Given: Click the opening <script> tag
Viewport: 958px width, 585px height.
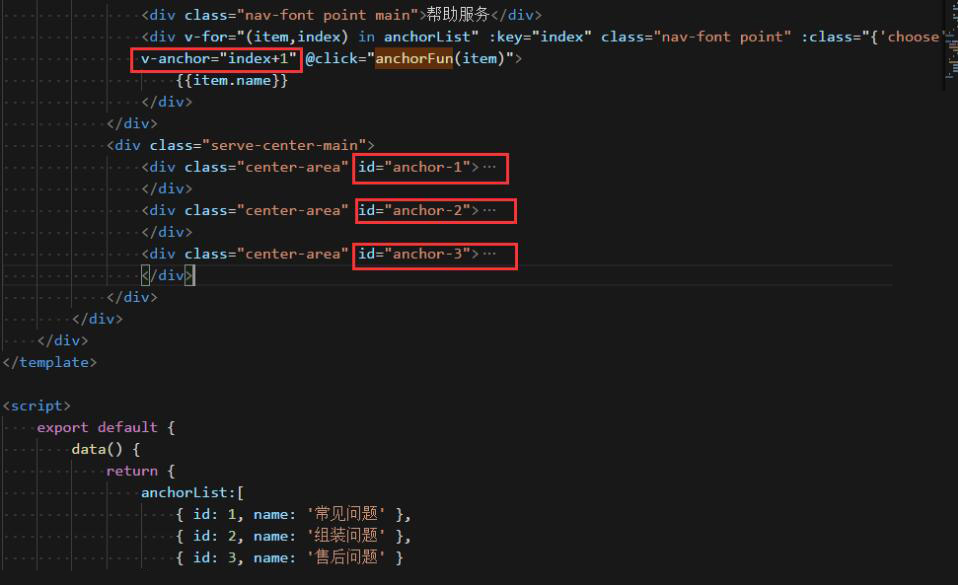Looking at the screenshot, I should pos(37,406).
